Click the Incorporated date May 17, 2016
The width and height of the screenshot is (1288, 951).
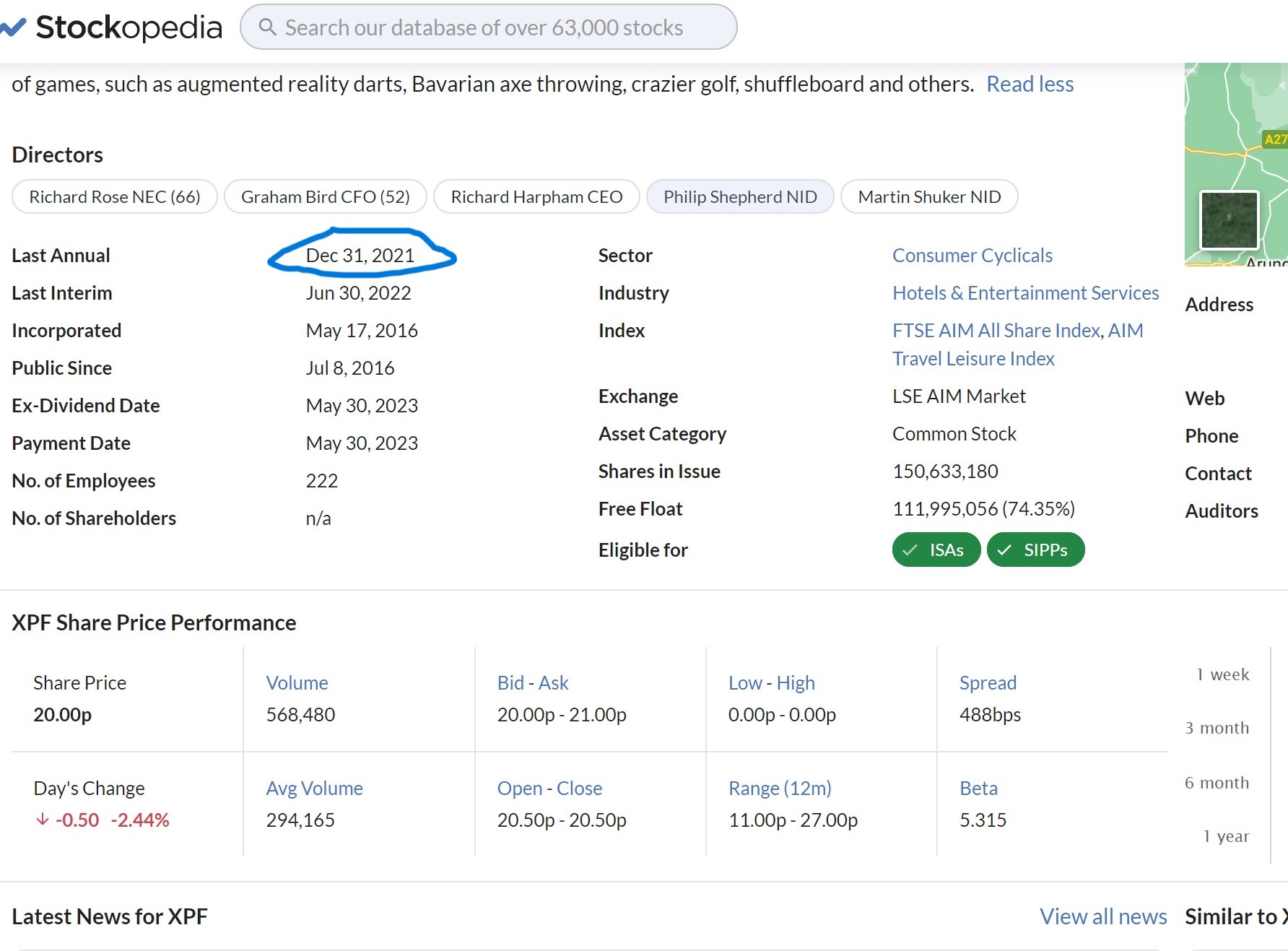pyautogui.click(x=362, y=330)
